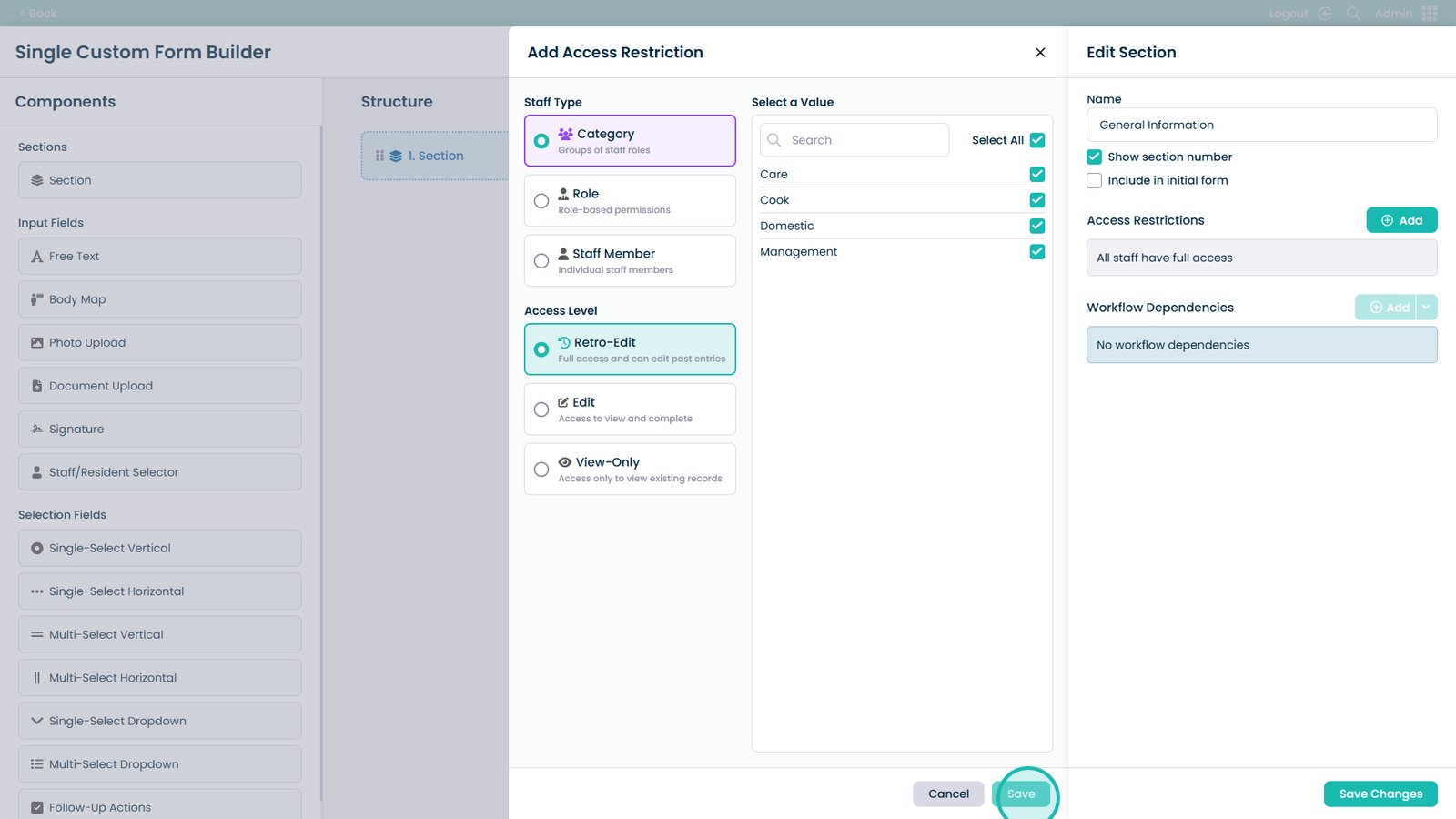The height and width of the screenshot is (819, 1456).
Task: Add the Document Upload component
Action: pos(159,386)
